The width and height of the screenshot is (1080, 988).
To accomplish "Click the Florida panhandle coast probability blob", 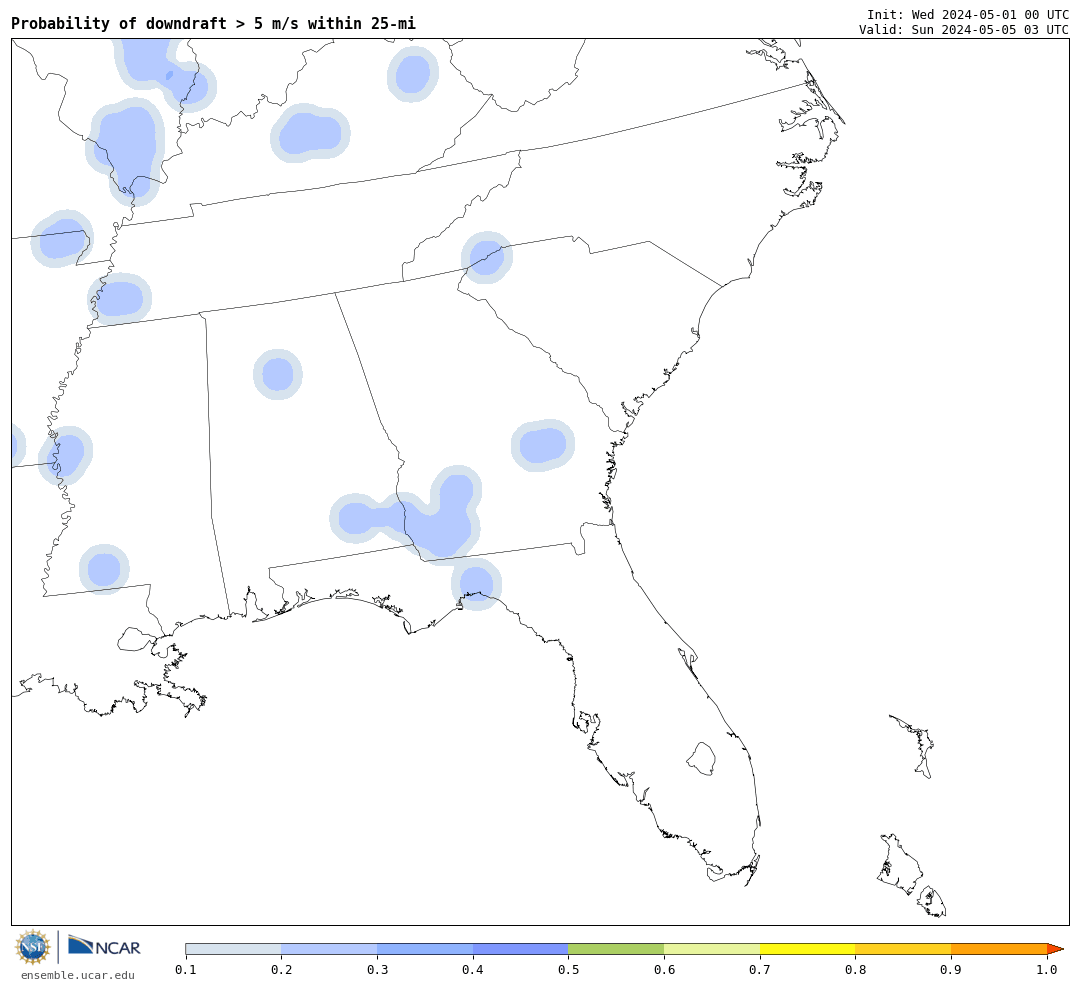I will point(477,584).
